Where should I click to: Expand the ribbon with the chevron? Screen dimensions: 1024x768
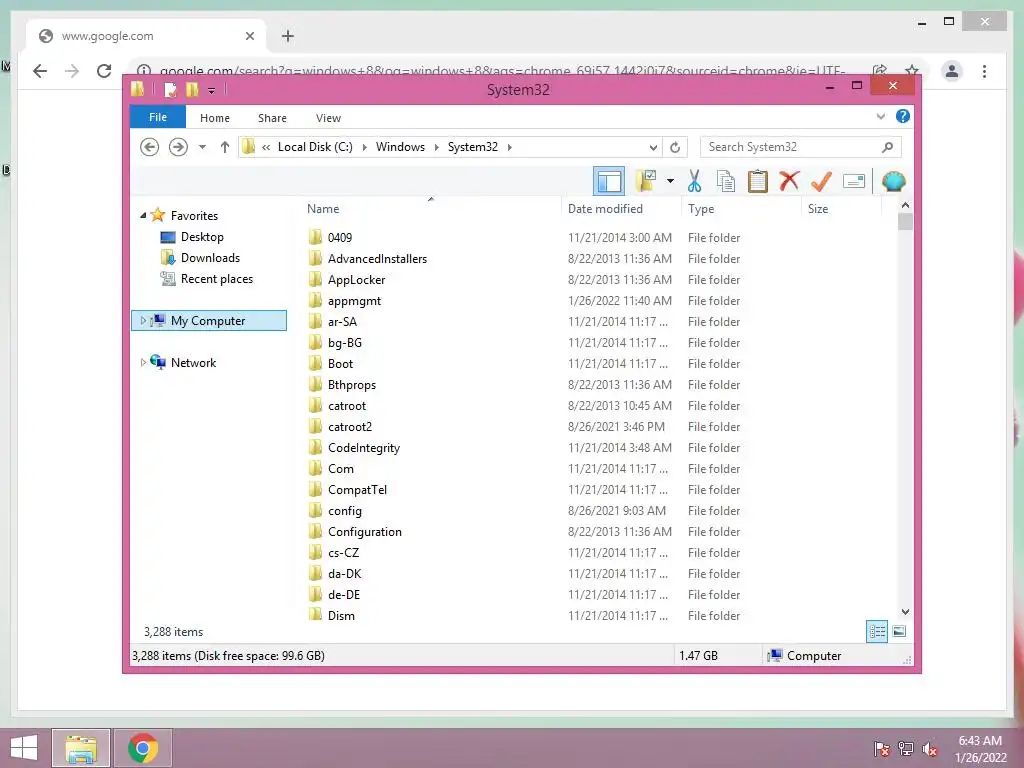click(880, 117)
